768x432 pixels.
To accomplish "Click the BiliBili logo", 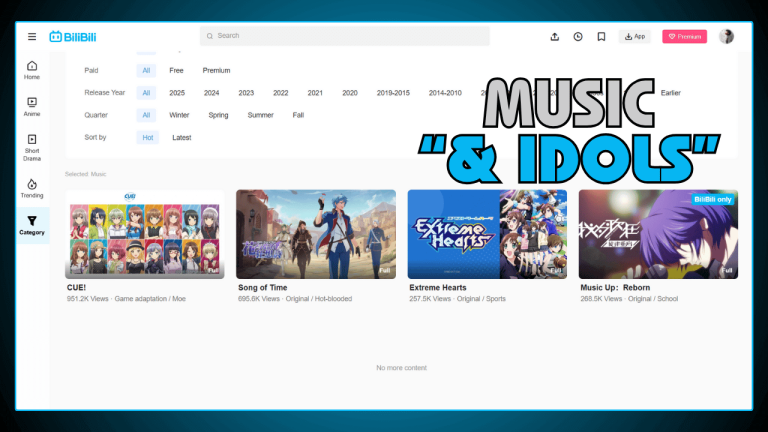I will (72, 36).
